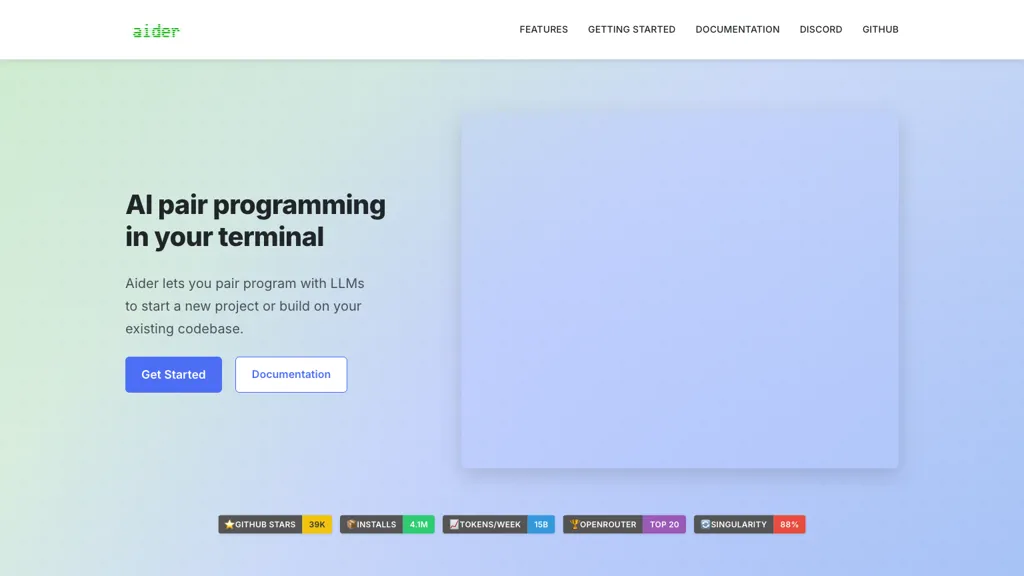Viewport: 1024px width, 576px height.
Task: Click the chart icon on Tokens/Week badge
Action: click(454, 524)
